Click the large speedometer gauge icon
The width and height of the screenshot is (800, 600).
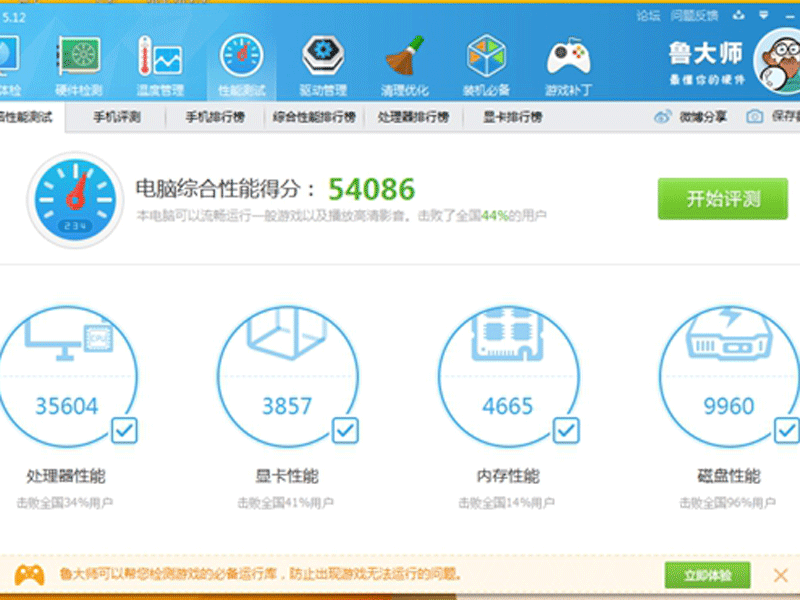(x=76, y=199)
